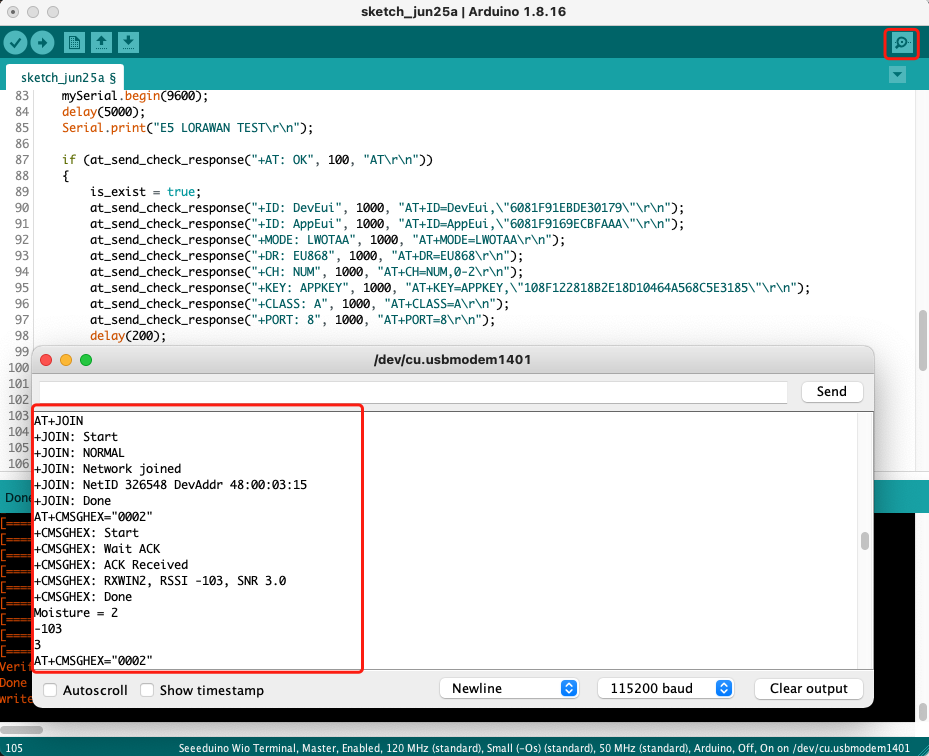The image size is (929, 756).
Task: Maximize serial monitor with the green button
Action: click(86, 360)
